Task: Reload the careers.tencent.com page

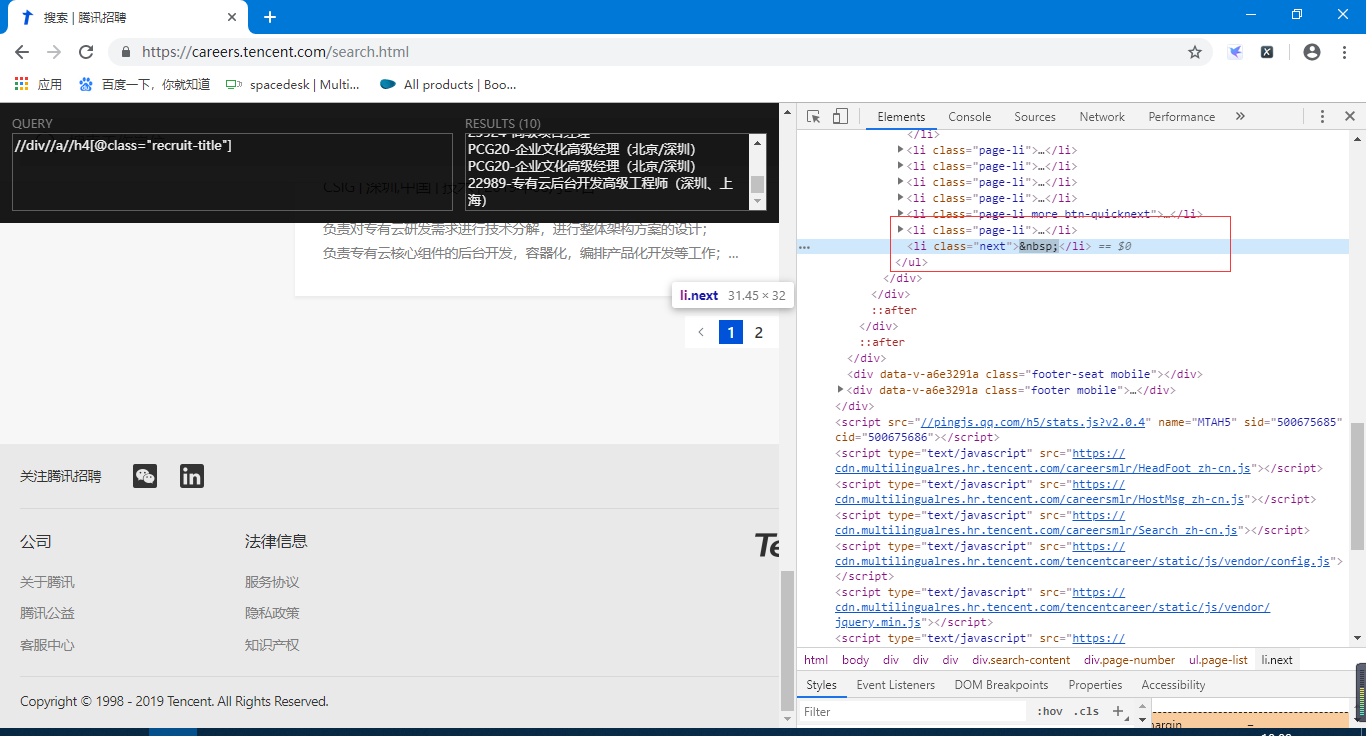Action: tap(86, 52)
